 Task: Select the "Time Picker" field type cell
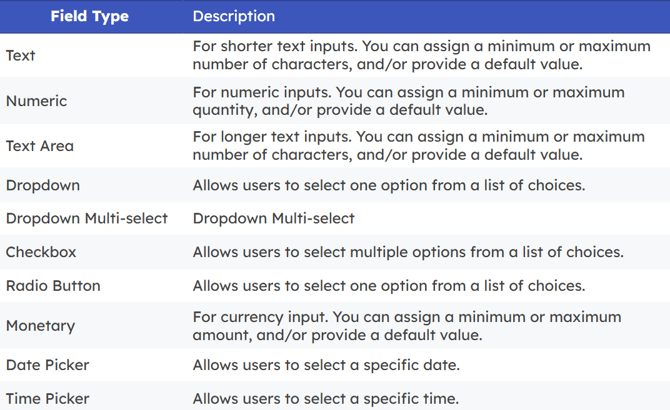click(47, 399)
